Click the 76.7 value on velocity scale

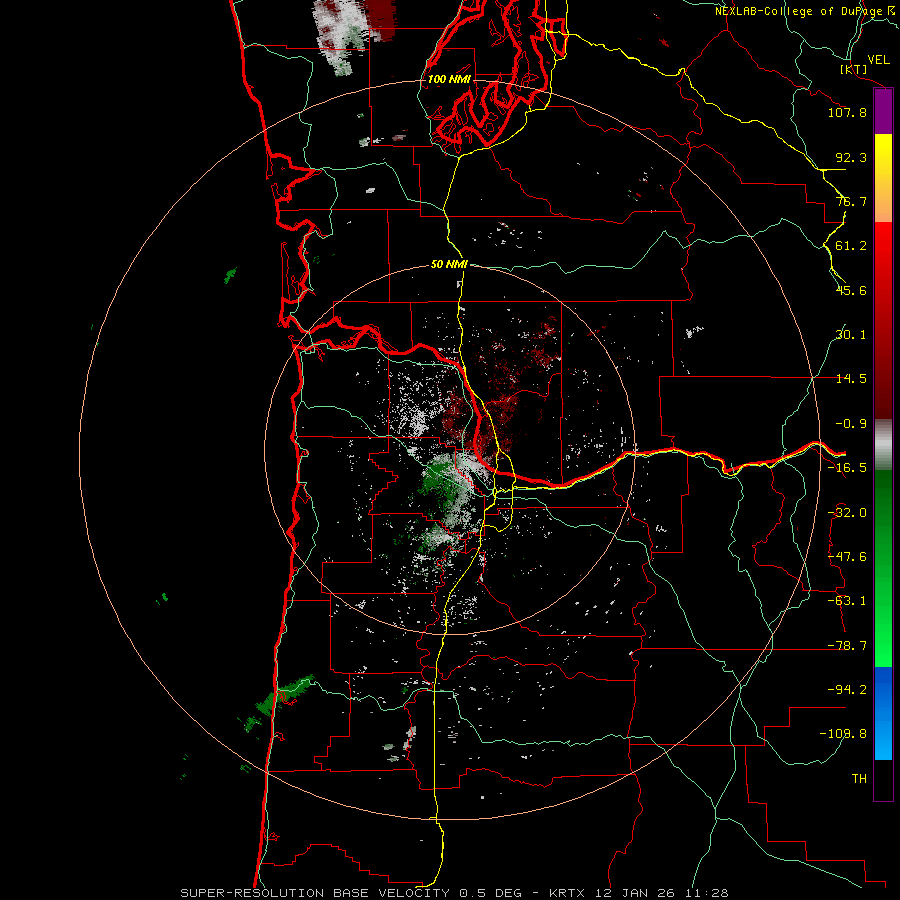click(851, 201)
